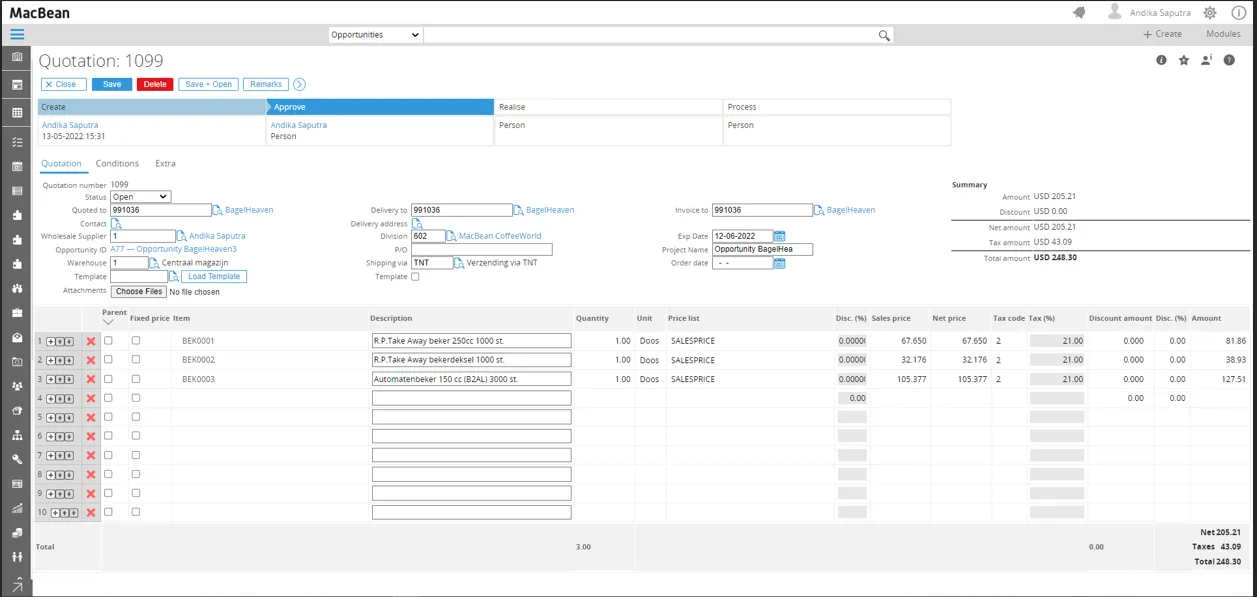Switch to the Conditions tab
1257x597 pixels.
point(117,163)
